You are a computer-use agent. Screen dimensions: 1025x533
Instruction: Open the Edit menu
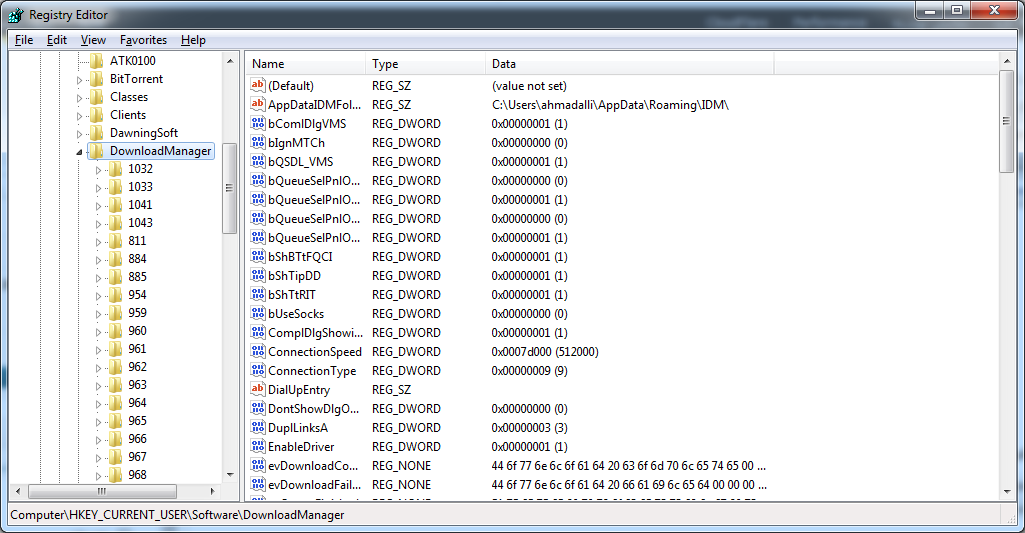tap(57, 40)
